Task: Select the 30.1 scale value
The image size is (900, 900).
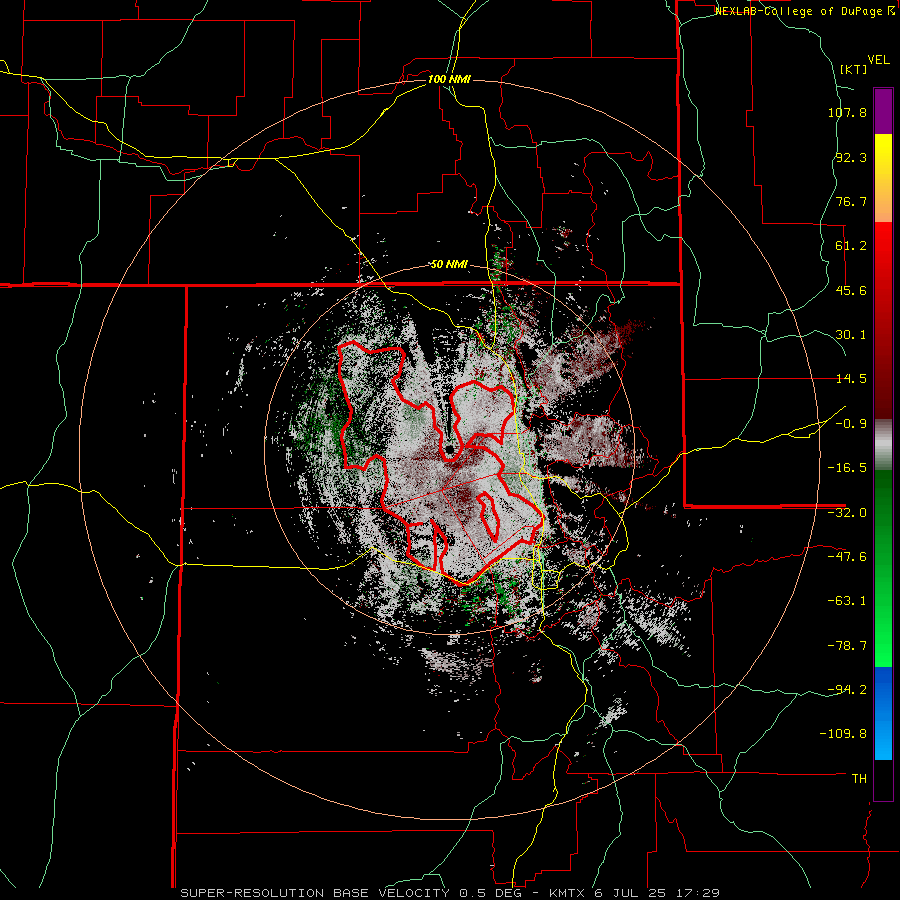Action: coord(851,335)
